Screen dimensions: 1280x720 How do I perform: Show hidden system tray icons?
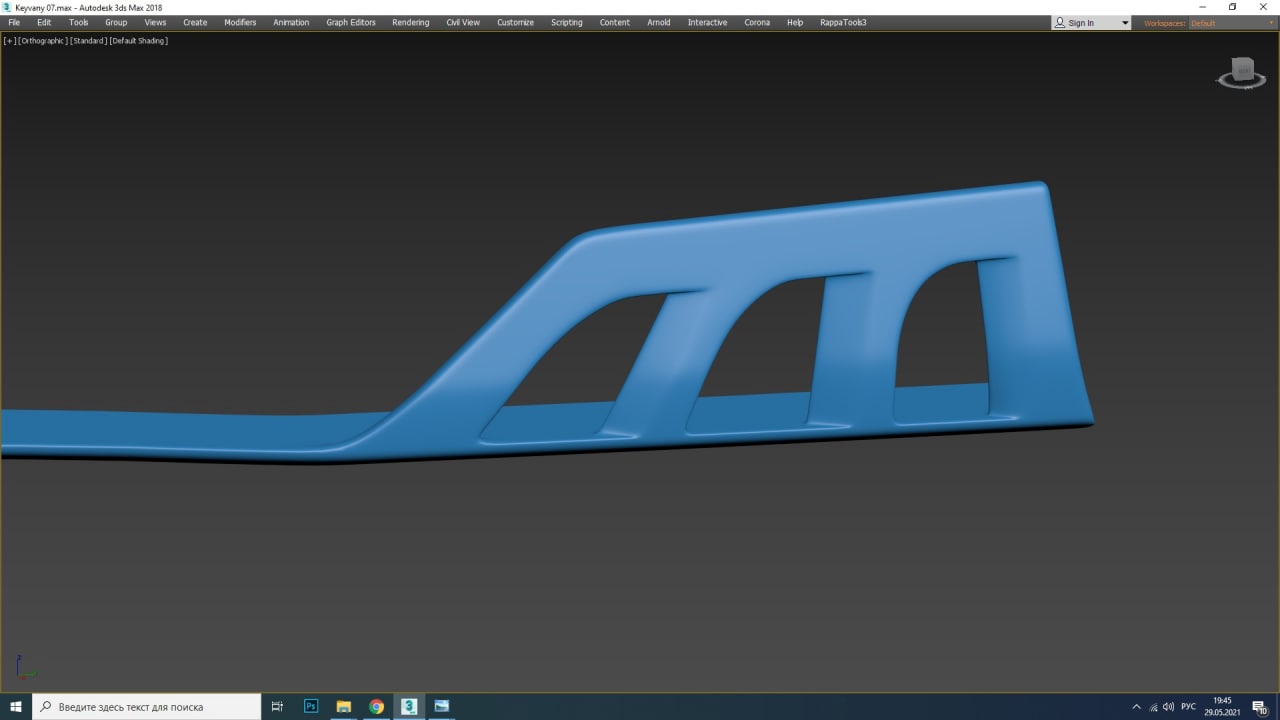tap(1136, 707)
